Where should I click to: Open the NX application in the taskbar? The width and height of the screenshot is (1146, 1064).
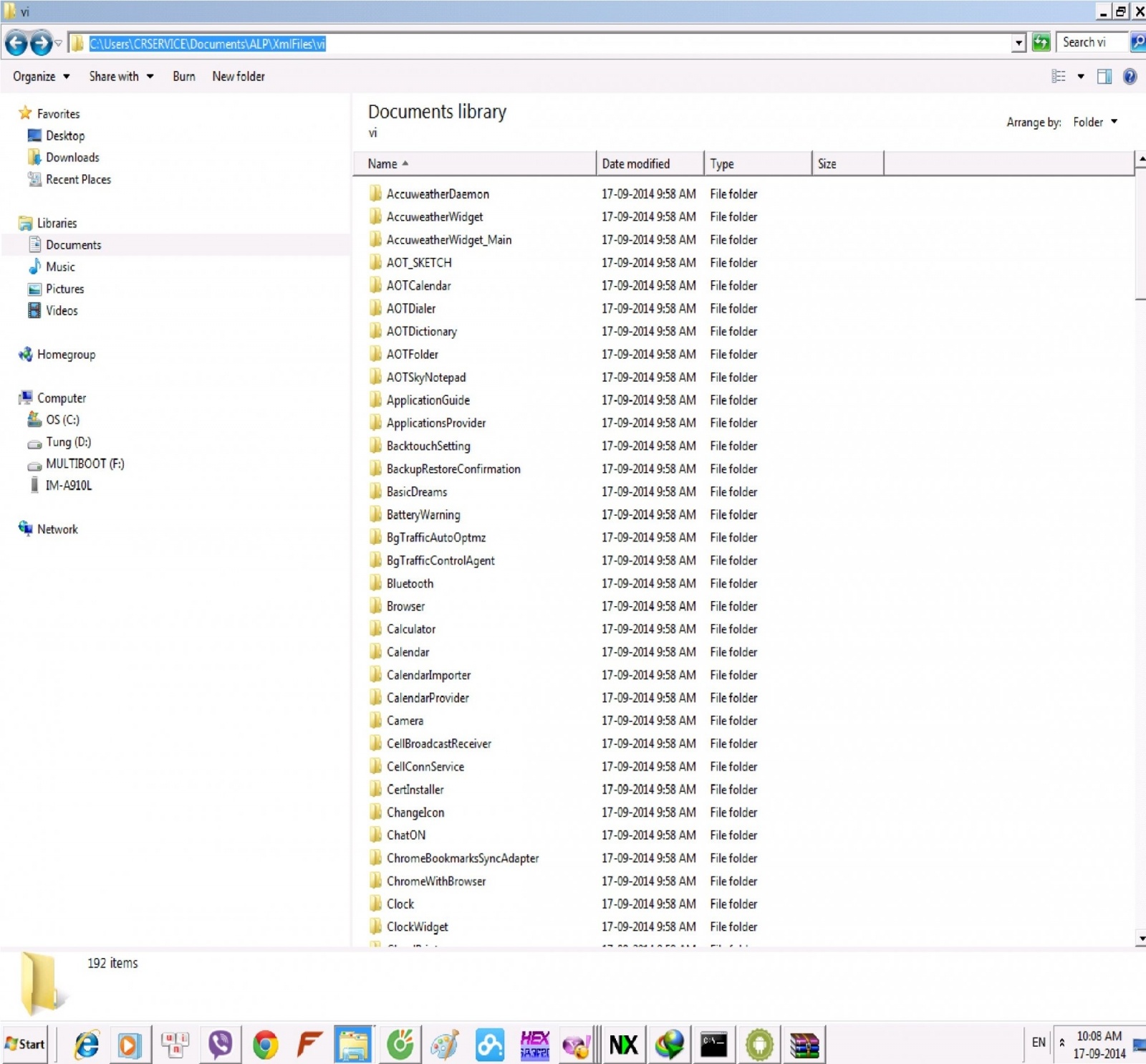coord(624,1045)
